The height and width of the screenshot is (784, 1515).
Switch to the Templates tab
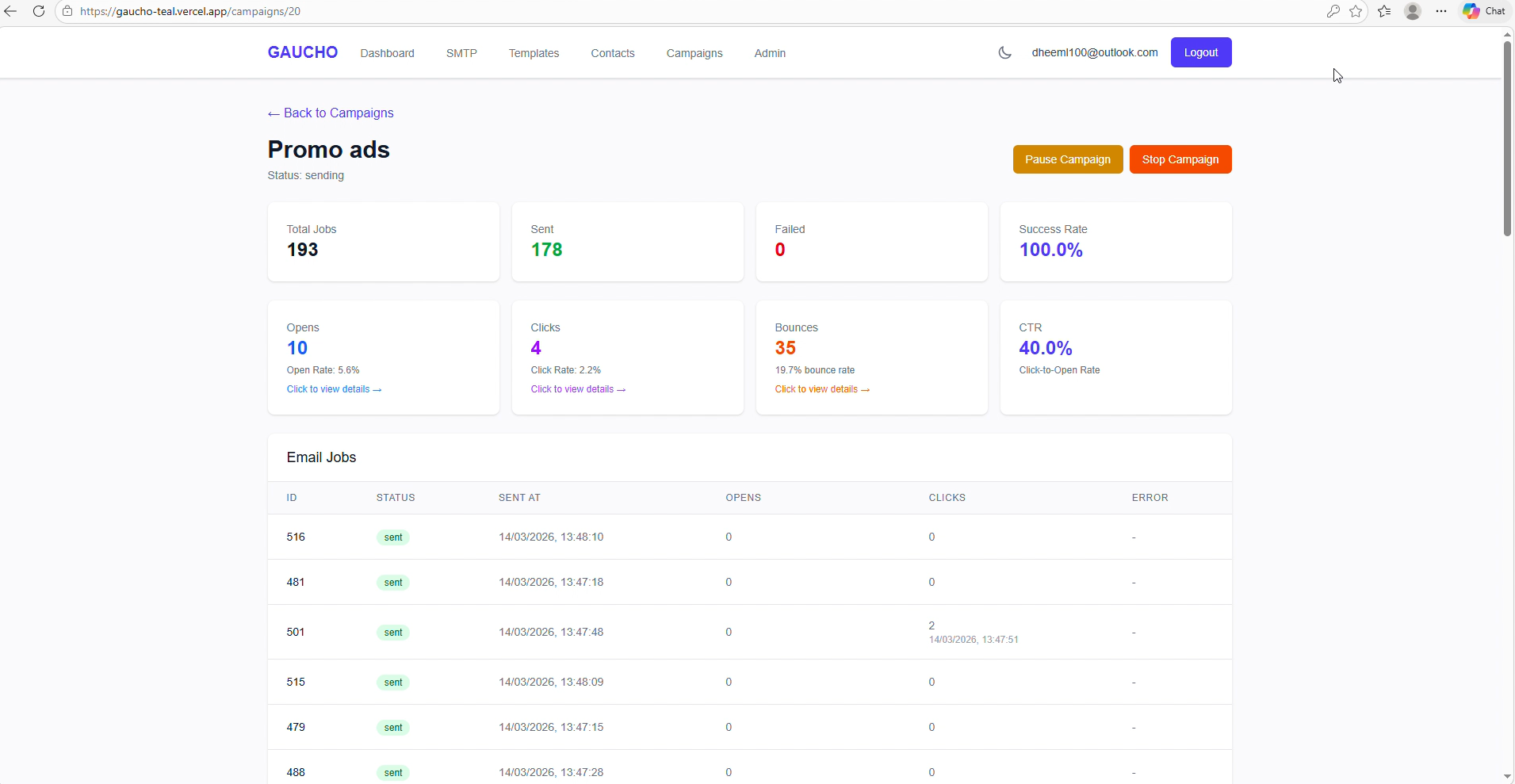534,53
